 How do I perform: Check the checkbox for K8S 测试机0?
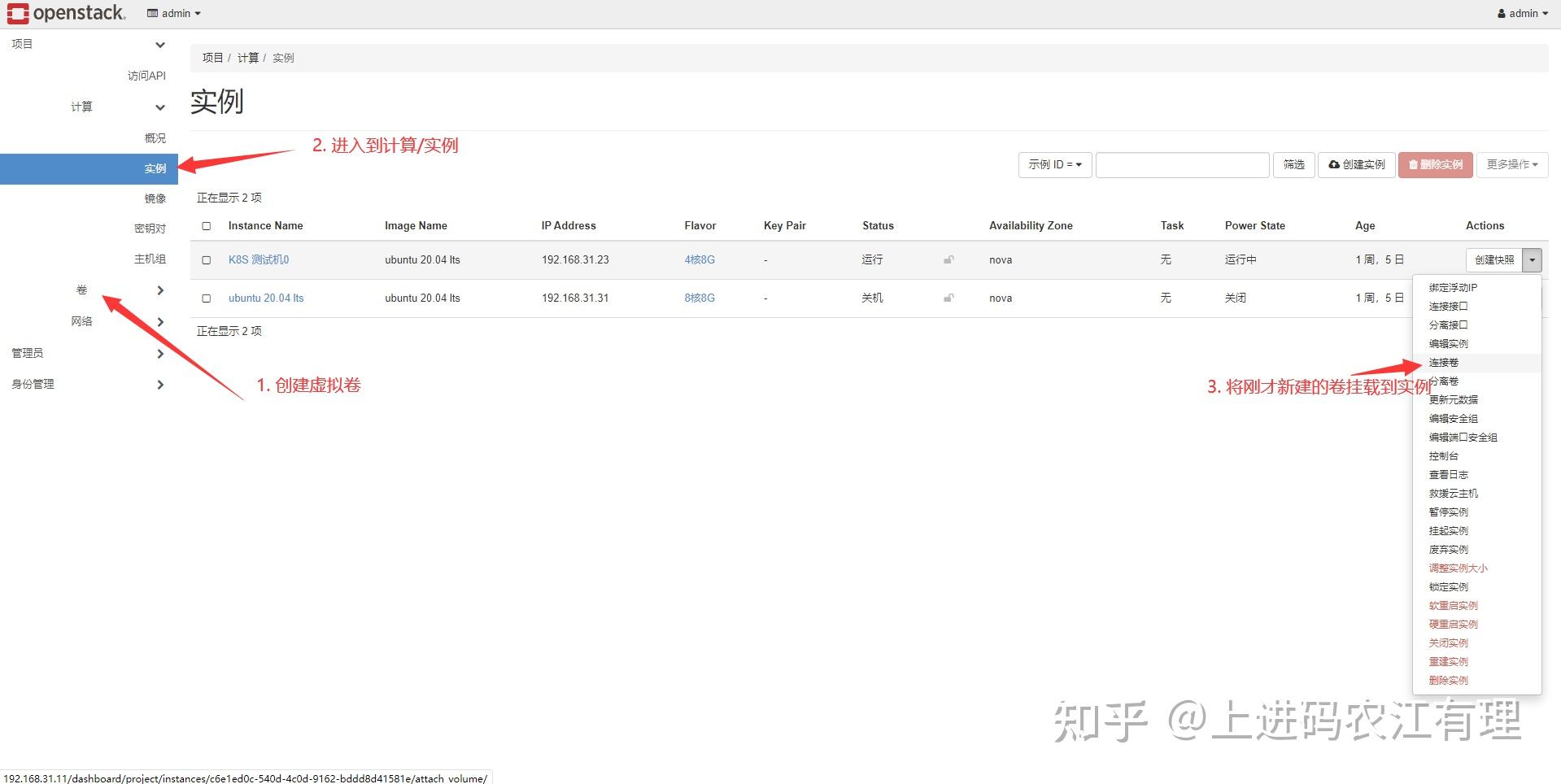[x=206, y=259]
